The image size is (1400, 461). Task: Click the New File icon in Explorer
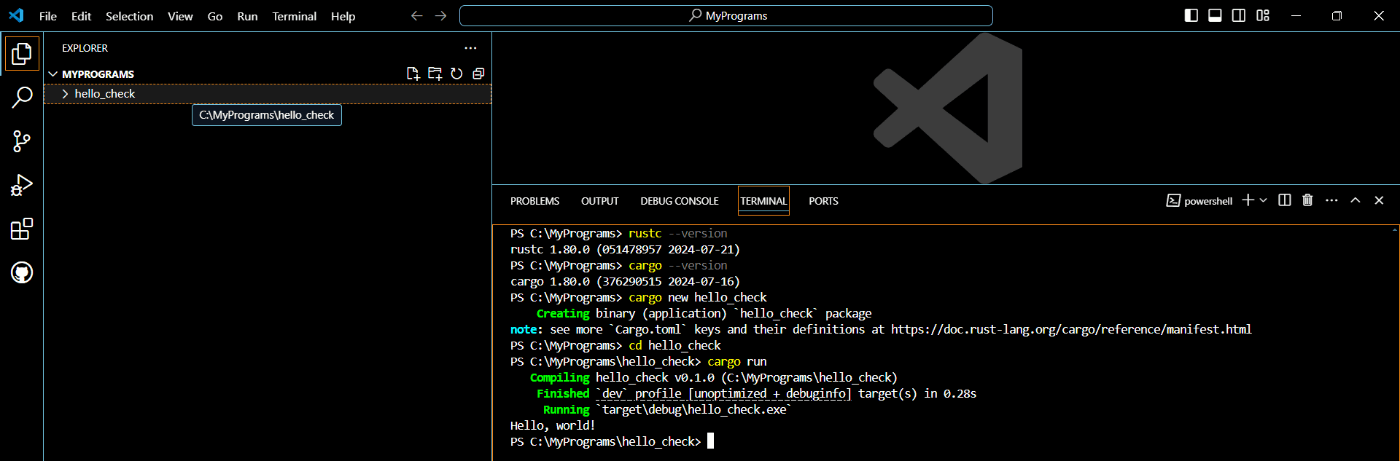click(x=413, y=74)
